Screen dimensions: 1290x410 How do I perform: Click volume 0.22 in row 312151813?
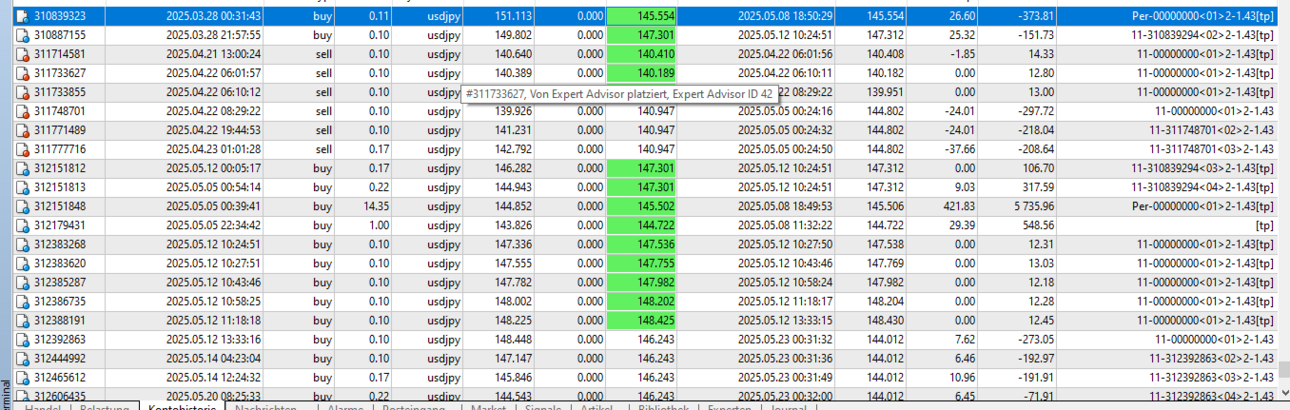tap(377, 188)
